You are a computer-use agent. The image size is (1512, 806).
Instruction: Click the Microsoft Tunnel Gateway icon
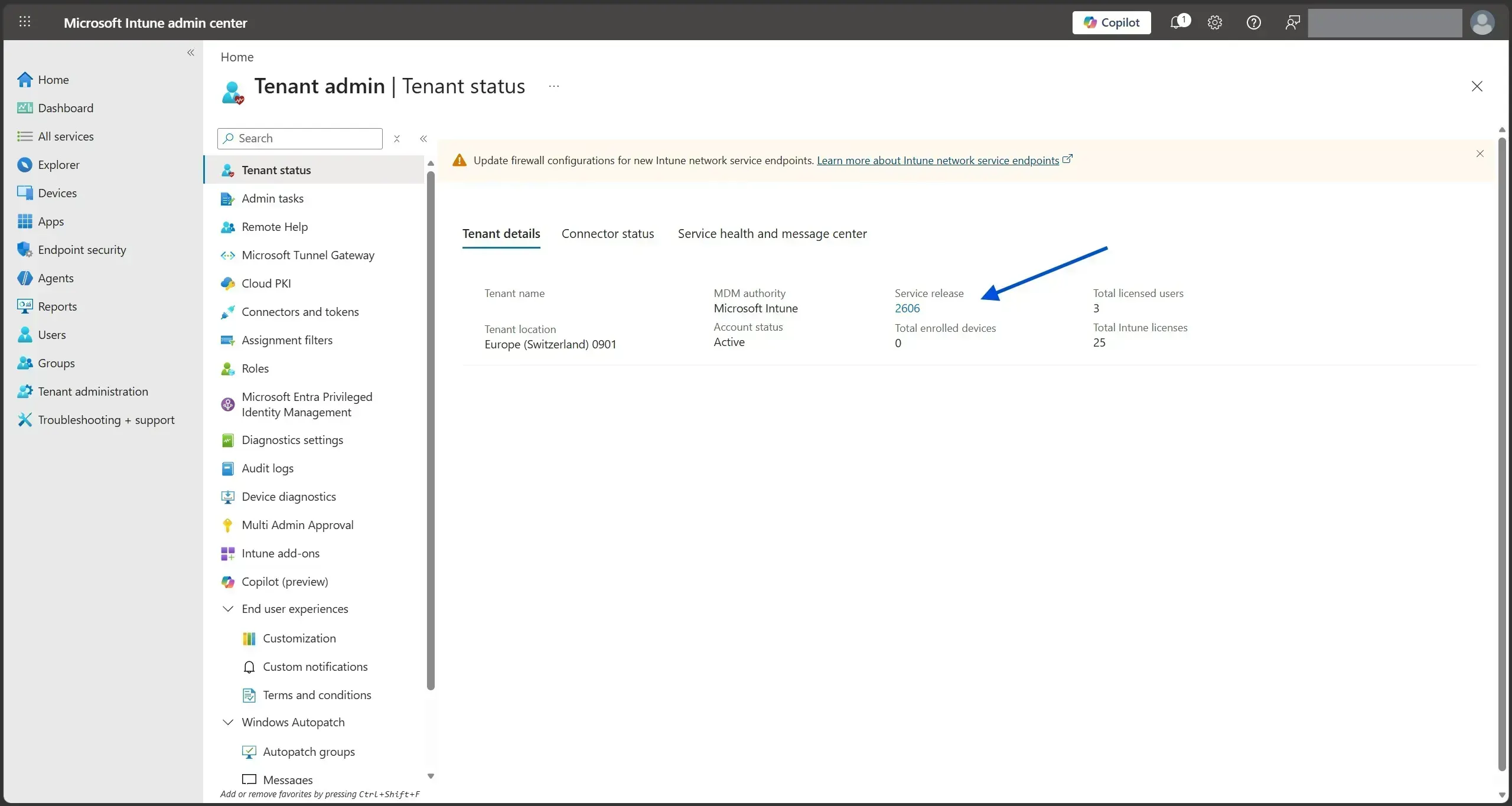point(227,256)
